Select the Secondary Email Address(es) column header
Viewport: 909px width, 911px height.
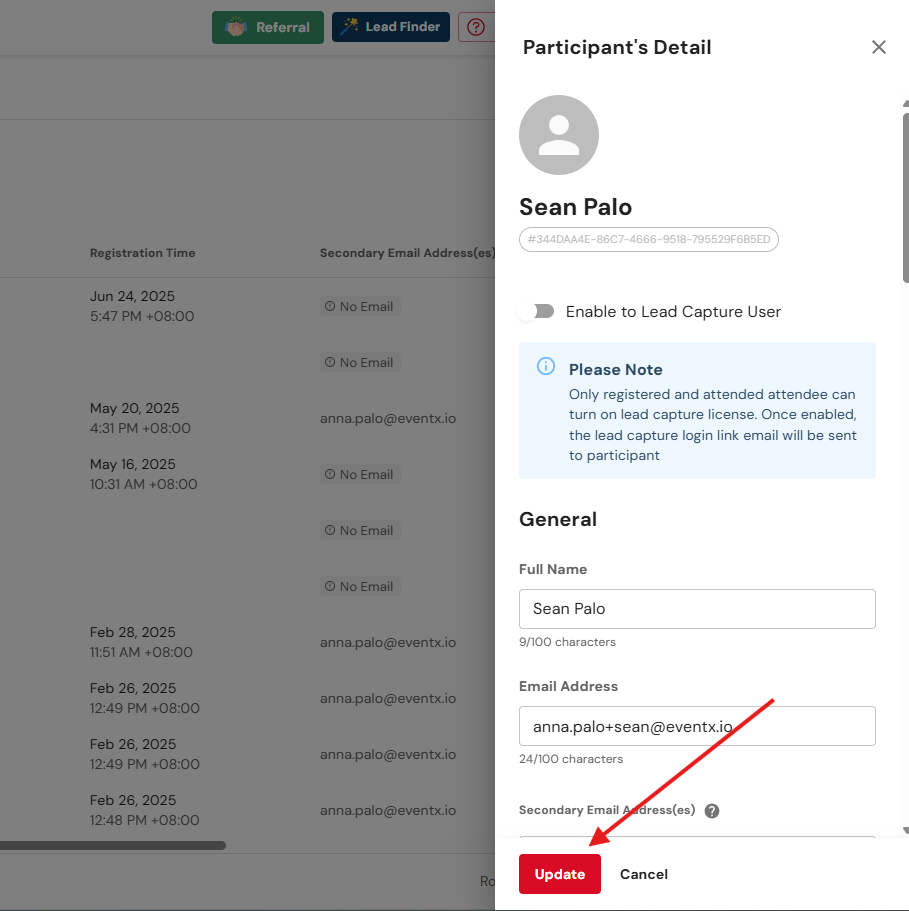point(407,253)
